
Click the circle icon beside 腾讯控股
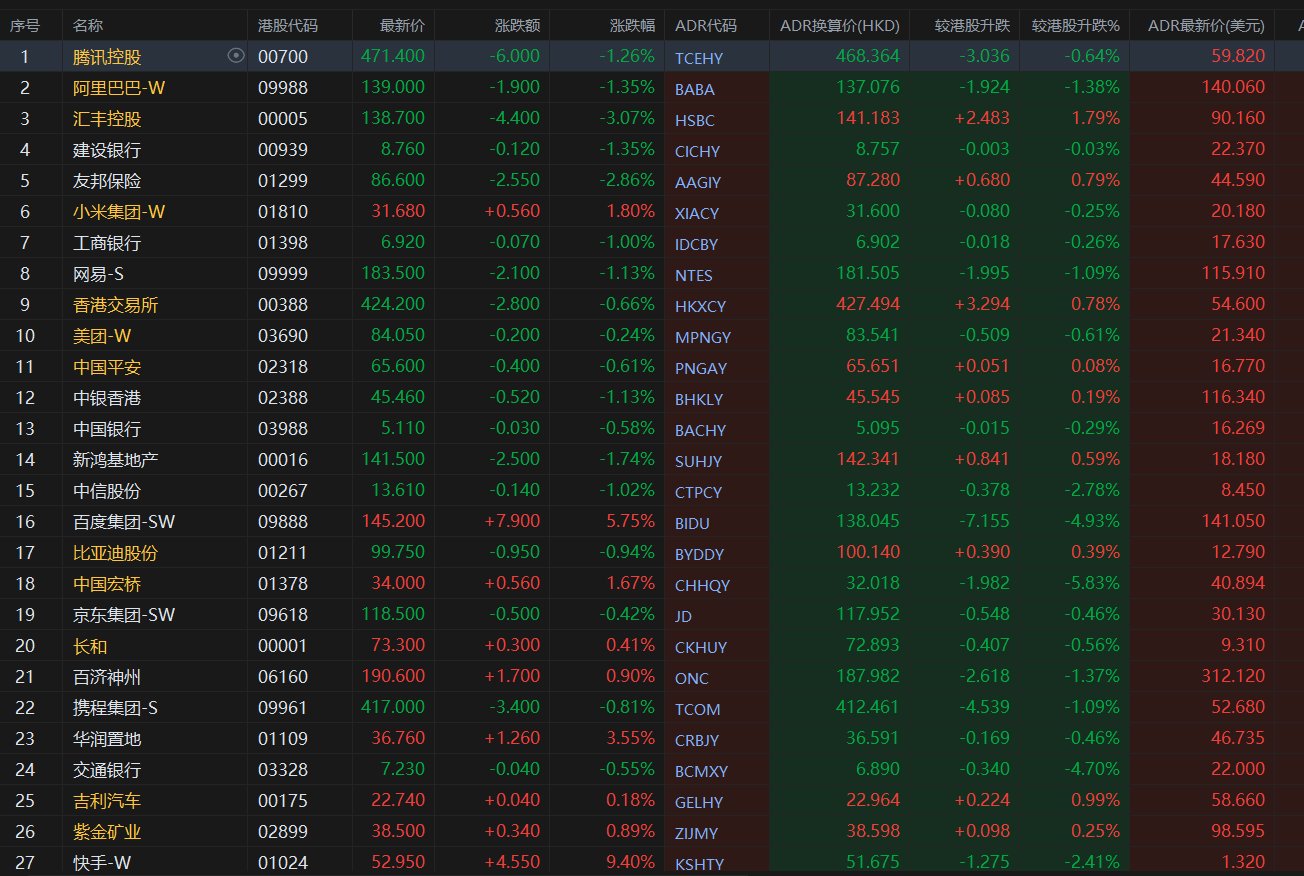(236, 56)
